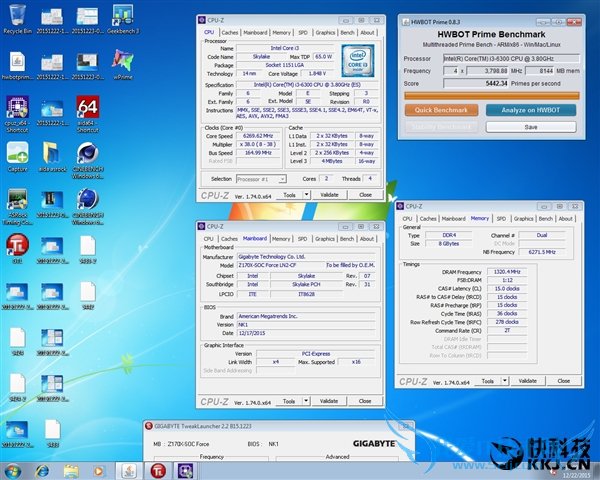Image resolution: width=600 pixels, height=480 pixels.
Task: Click the BIOS Date value 12/17/2015
Action: pyautogui.click(x=306, y=333)
